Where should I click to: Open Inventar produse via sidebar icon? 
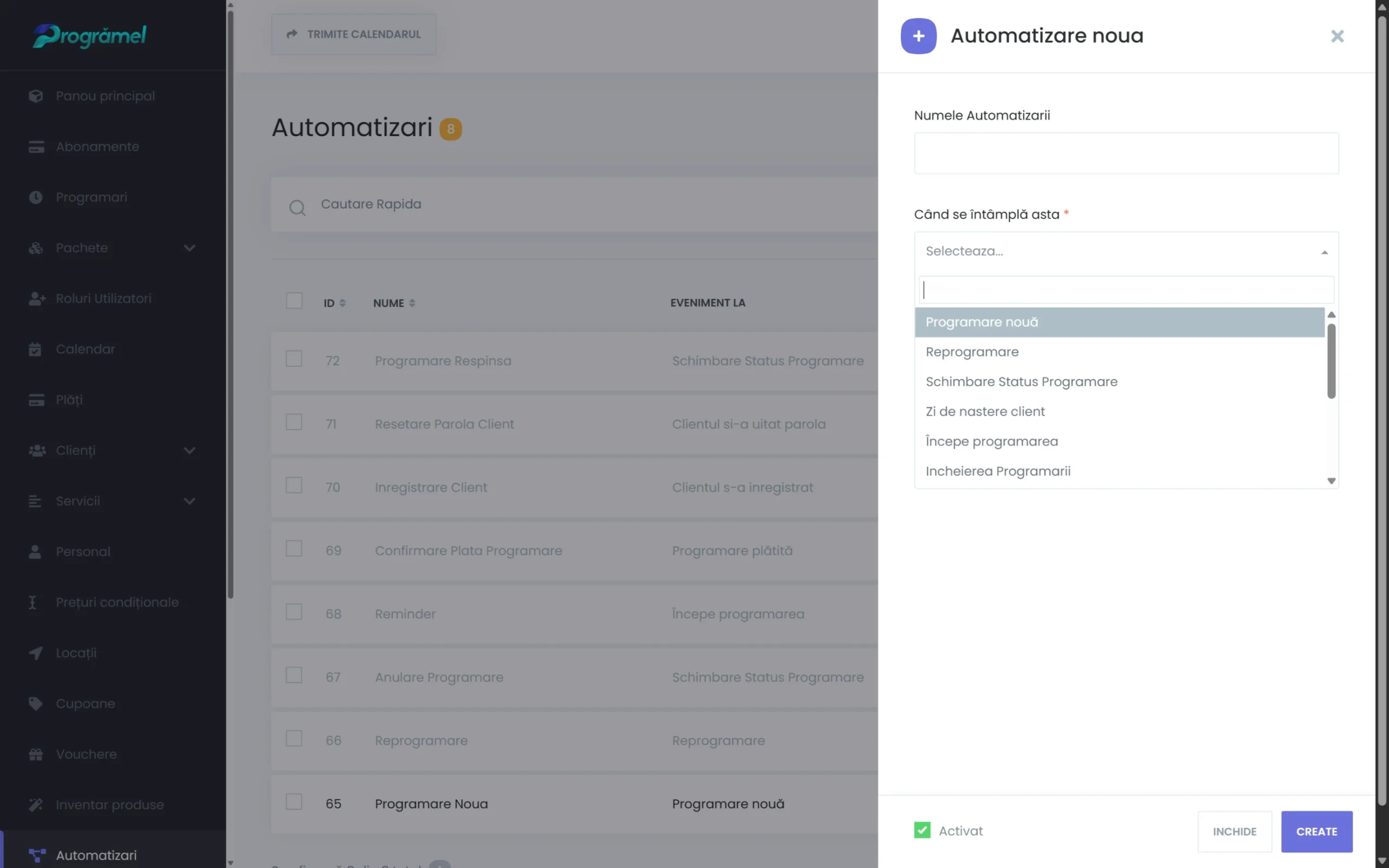tap(36, 805)
